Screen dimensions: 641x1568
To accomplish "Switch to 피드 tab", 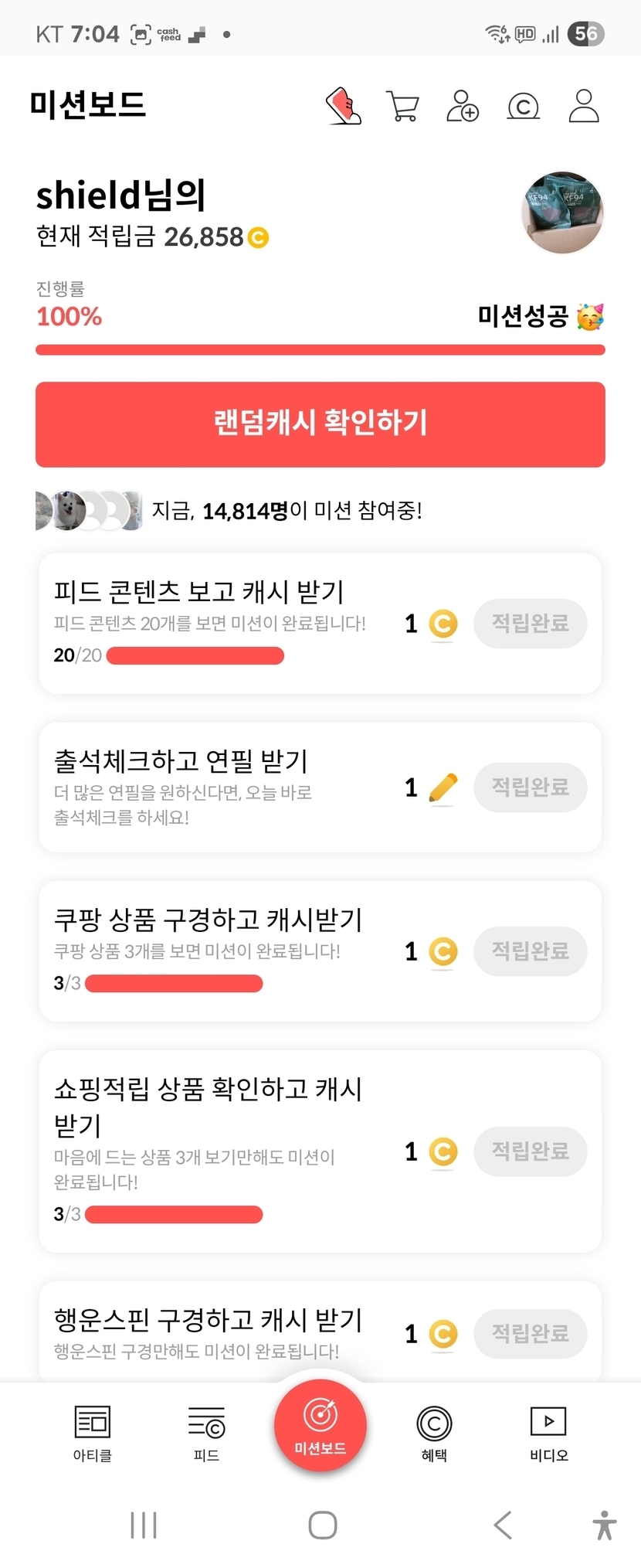I will 206,1434.
